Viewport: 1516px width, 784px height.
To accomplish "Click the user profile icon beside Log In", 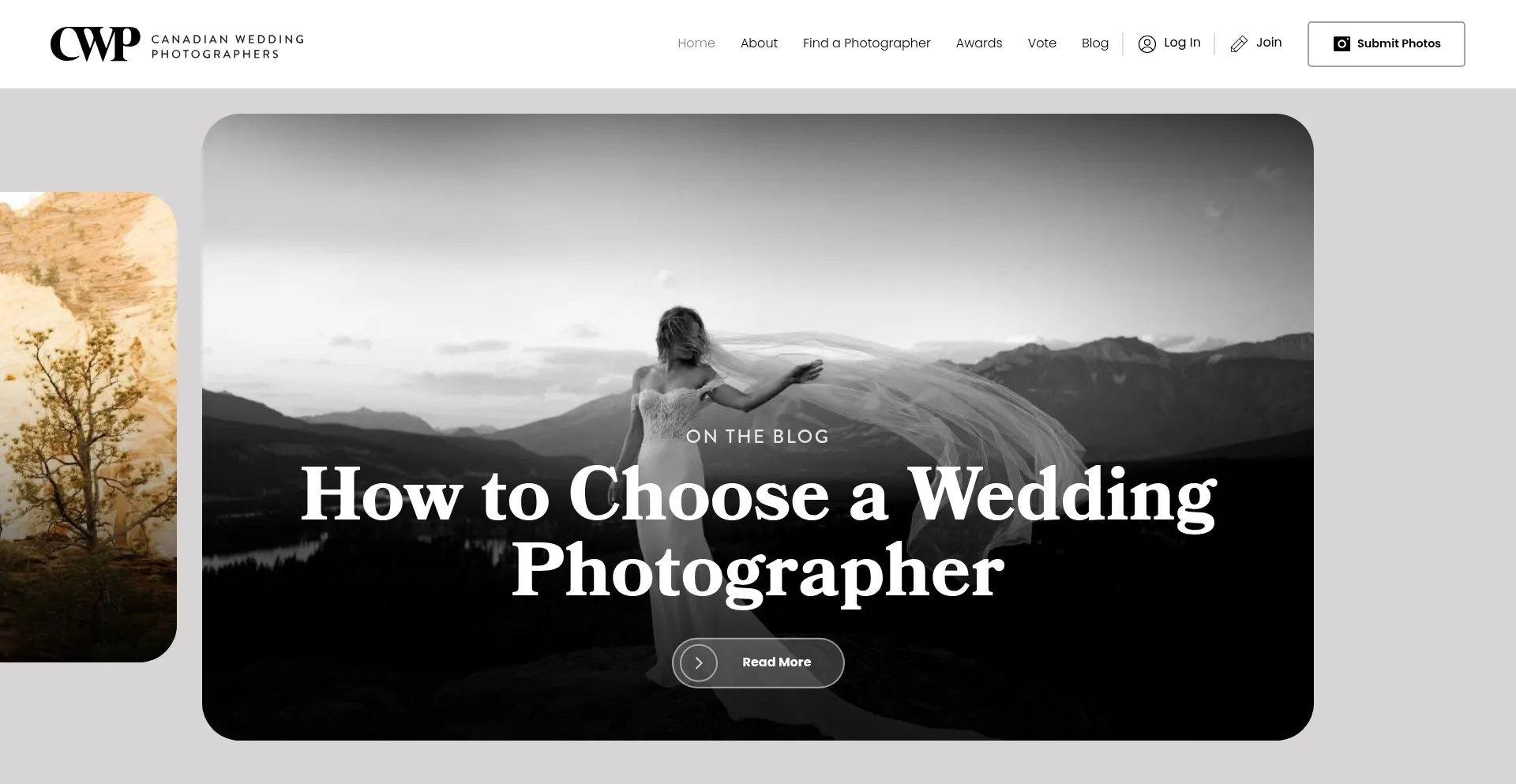I will pos(1146,44).
